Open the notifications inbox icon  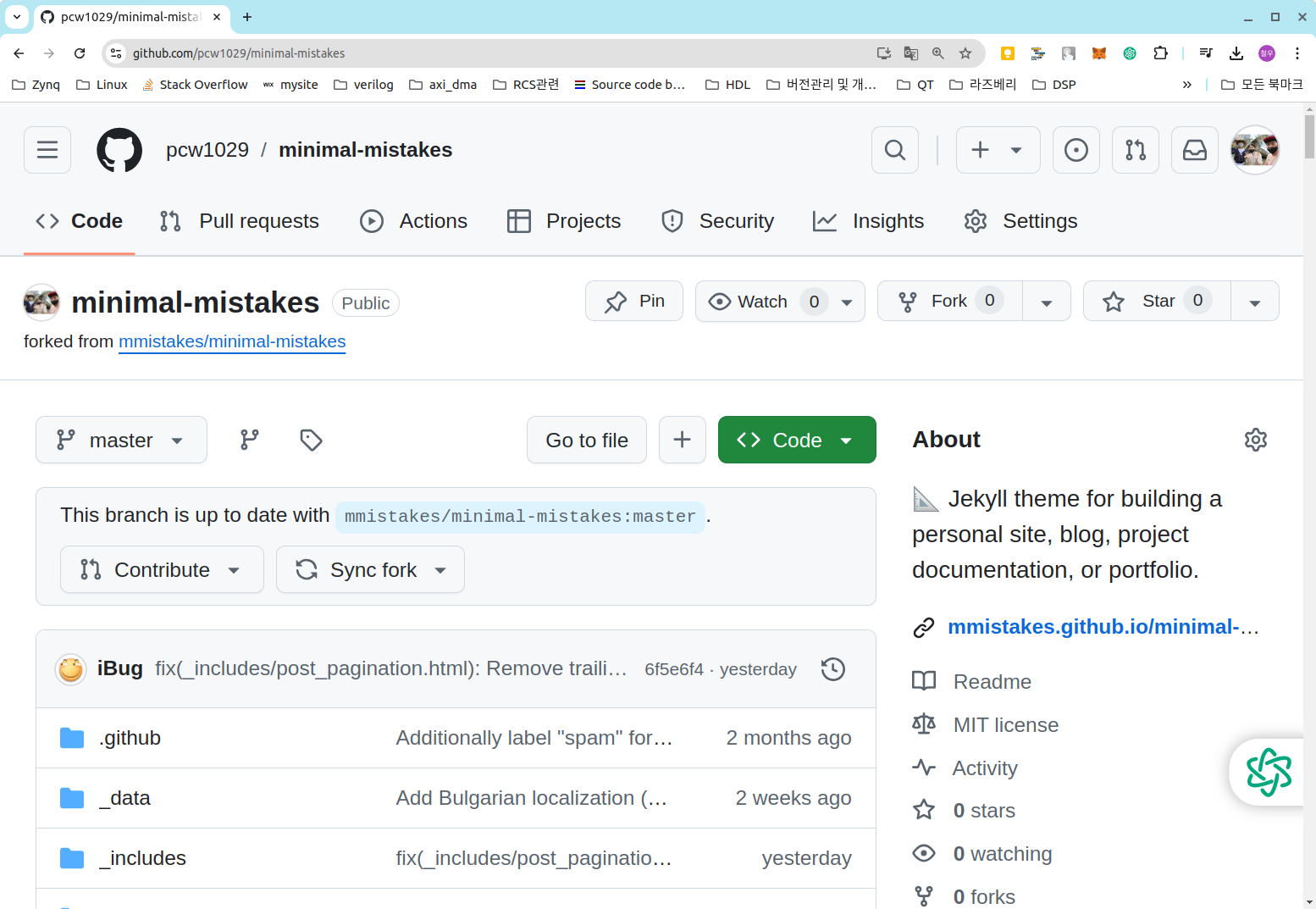coord(1194,150)
